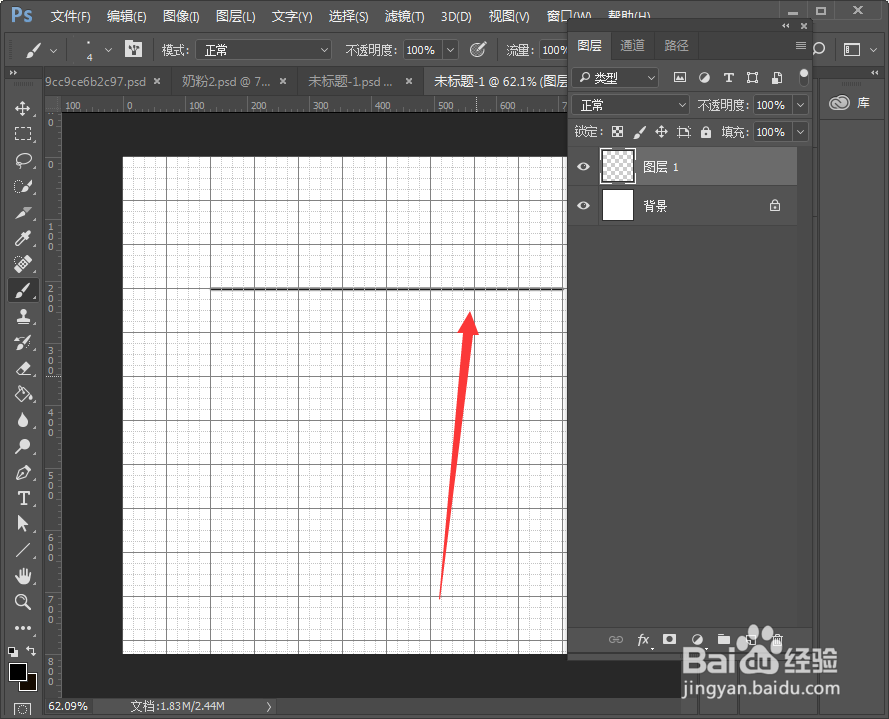Select the Path Selection tool
The height and width of the screenshot is (719, 889).
(23, 523)
